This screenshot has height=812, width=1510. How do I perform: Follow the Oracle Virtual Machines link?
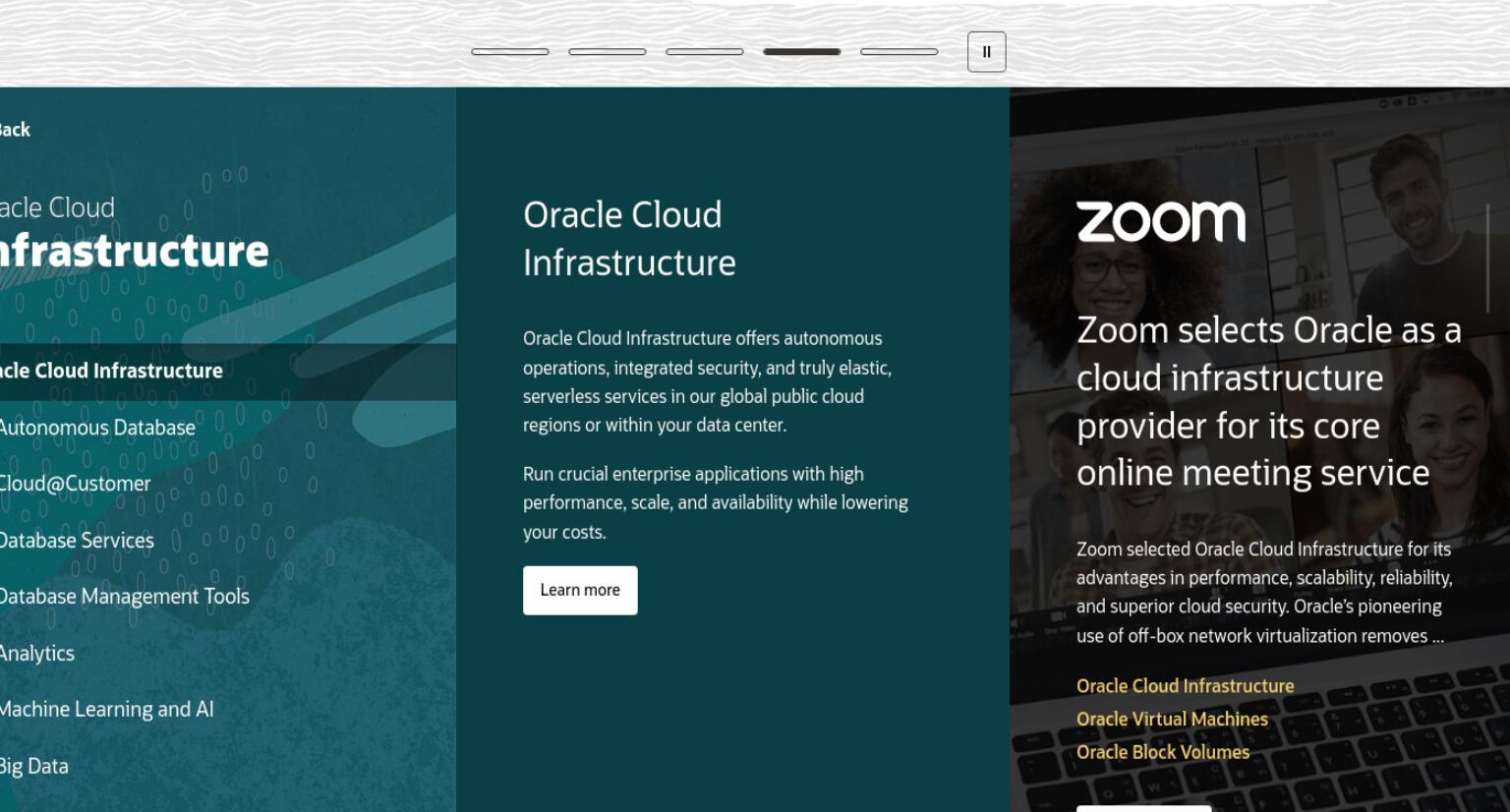coord(1172,720)
